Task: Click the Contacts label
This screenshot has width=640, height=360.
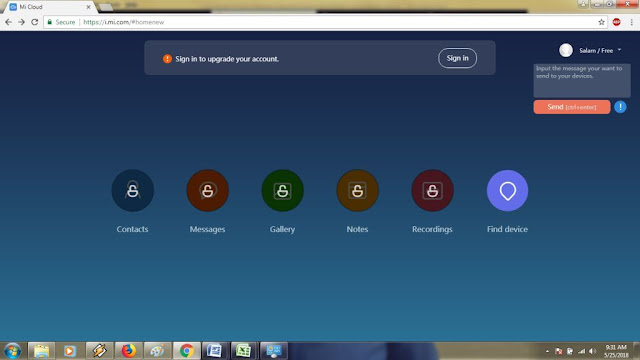Action: [x=132, y=229]
